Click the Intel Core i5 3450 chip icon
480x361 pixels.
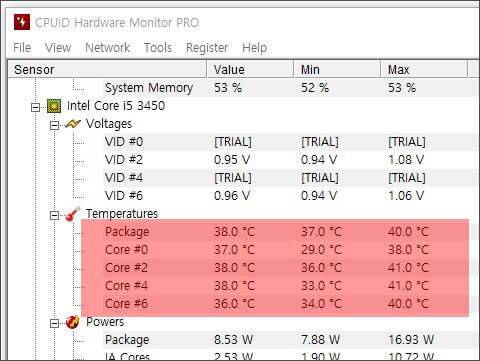[54, 106]
